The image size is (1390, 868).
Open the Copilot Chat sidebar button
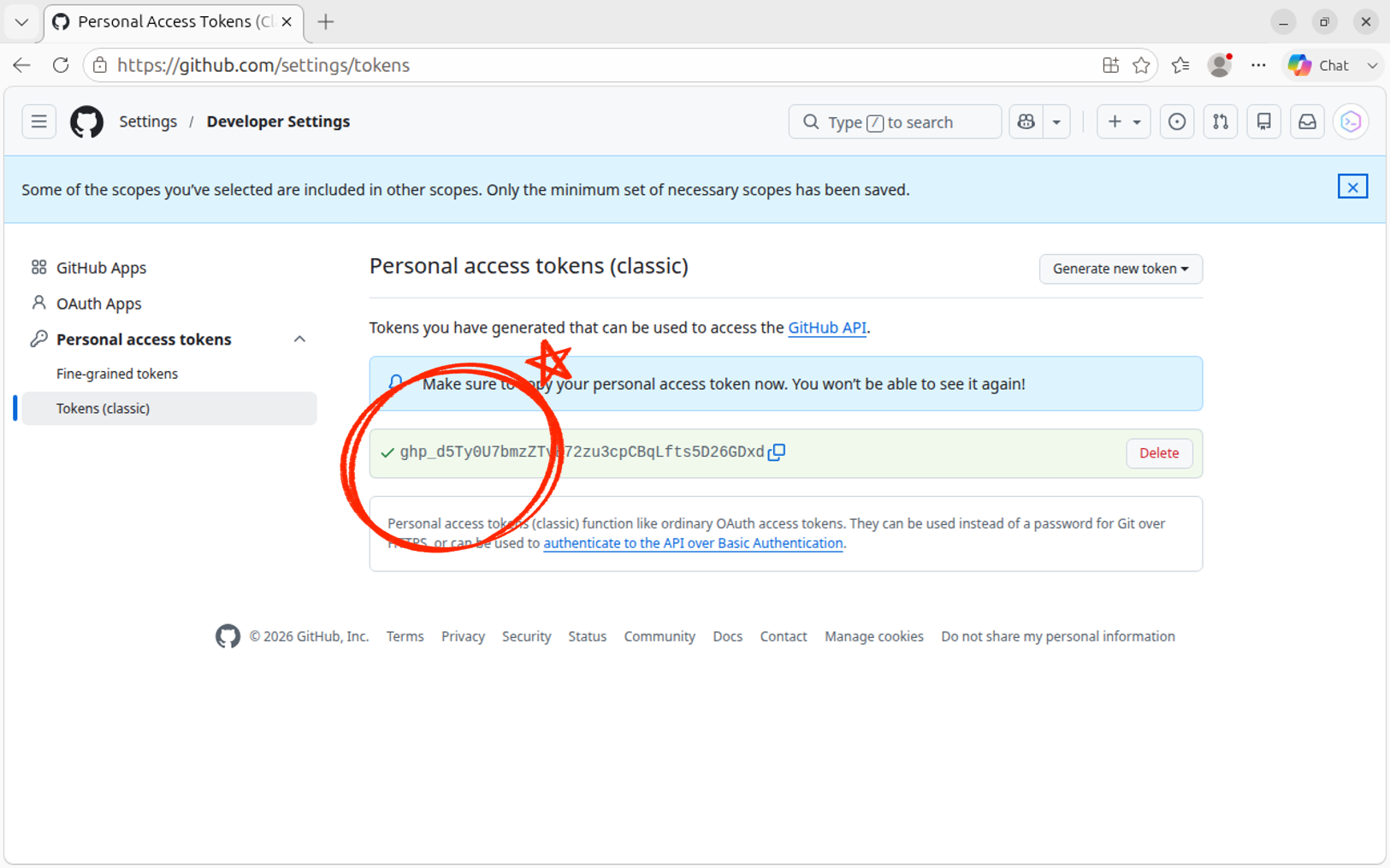(1319, 65)
